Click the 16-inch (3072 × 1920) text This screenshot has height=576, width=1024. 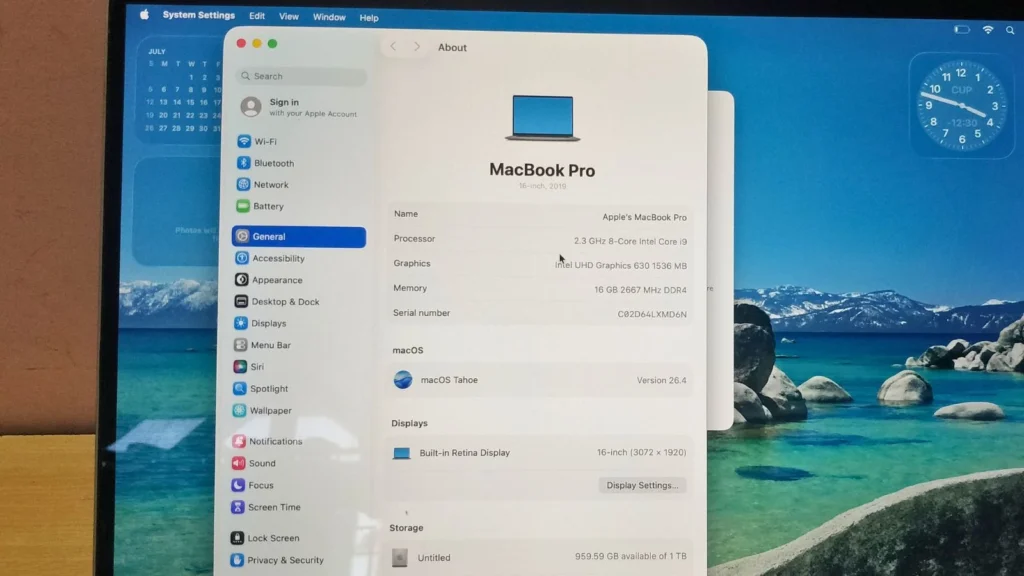click(641, 452)
